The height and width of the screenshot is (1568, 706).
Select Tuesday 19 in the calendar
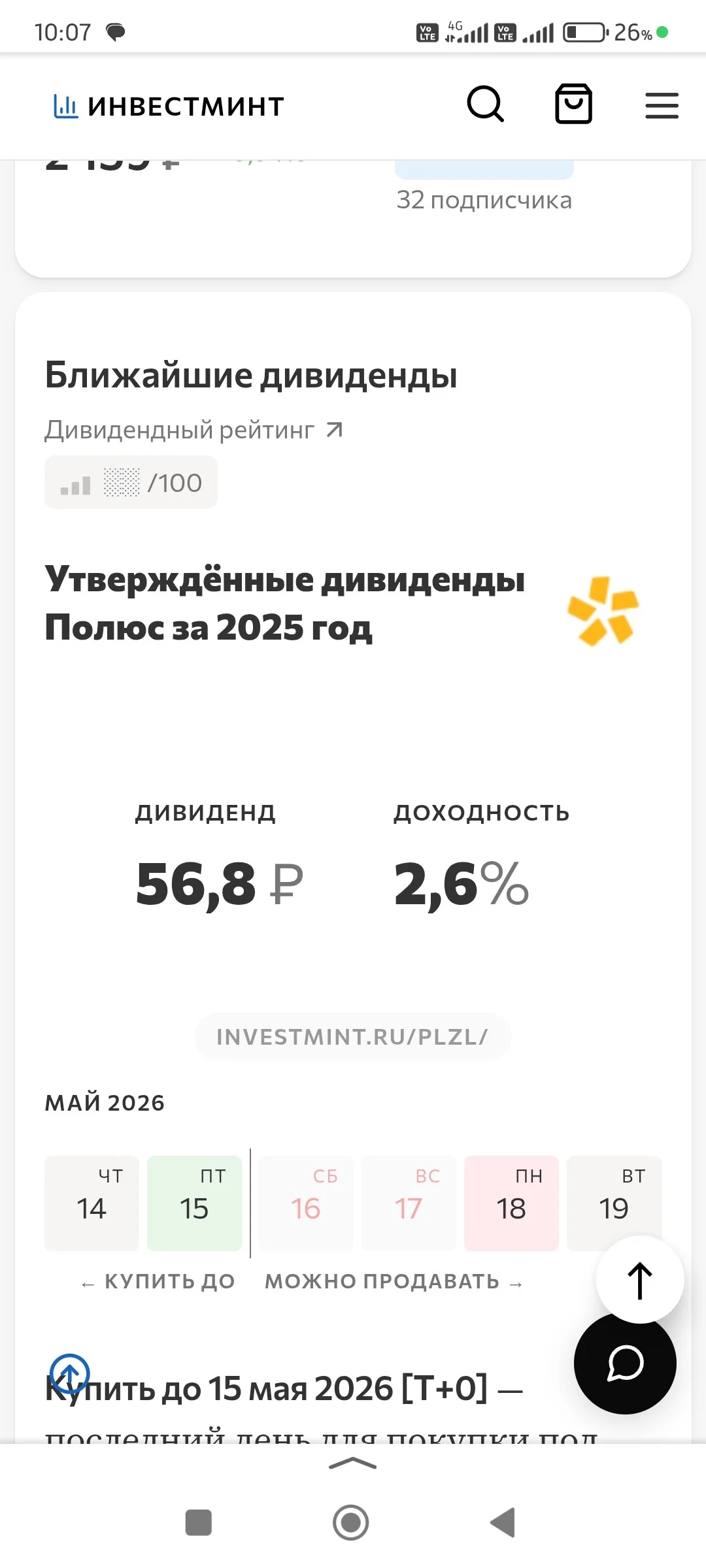point(614,1203)
